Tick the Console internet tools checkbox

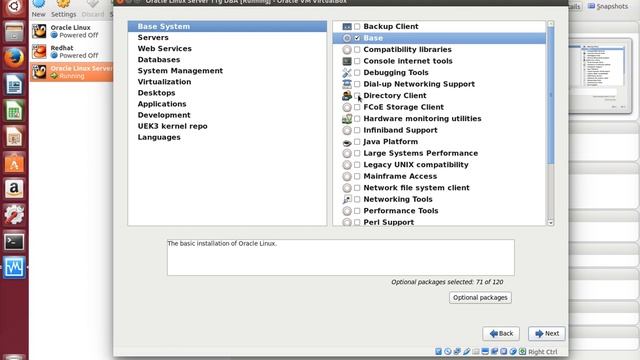click(x=357, y=61)
